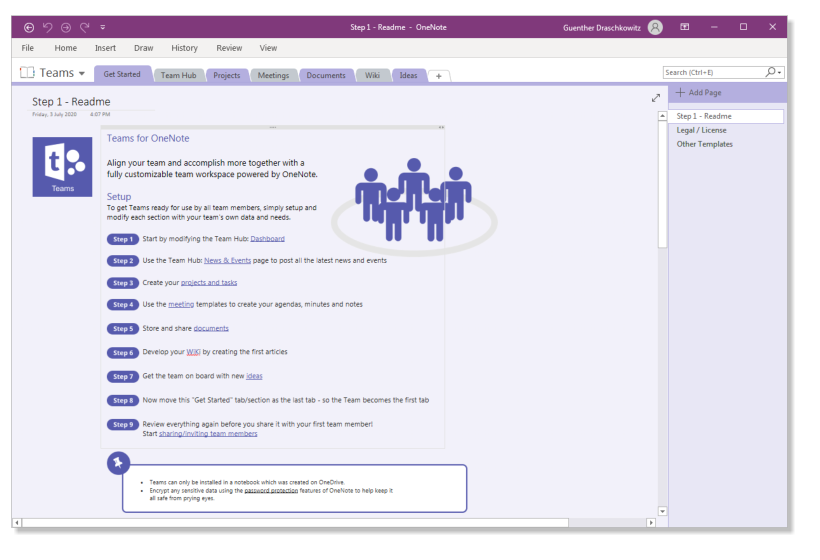
Task: Click the Step 2 badge
Action: (123, 261)
